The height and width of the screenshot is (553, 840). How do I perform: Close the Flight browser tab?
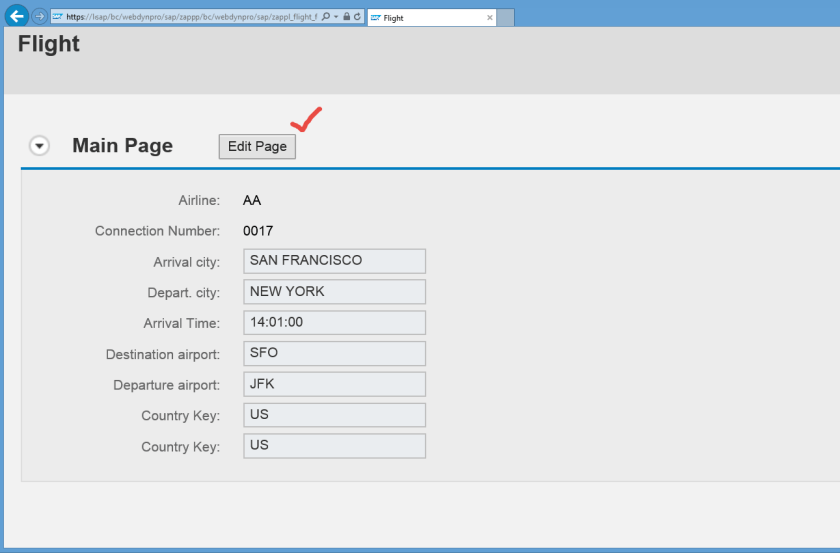[489, 18]
